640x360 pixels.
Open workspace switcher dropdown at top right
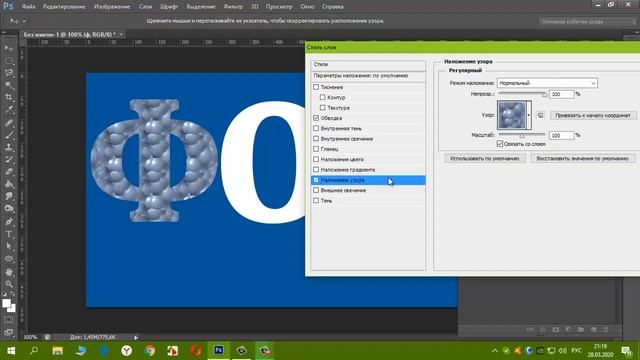click(587, 21)
